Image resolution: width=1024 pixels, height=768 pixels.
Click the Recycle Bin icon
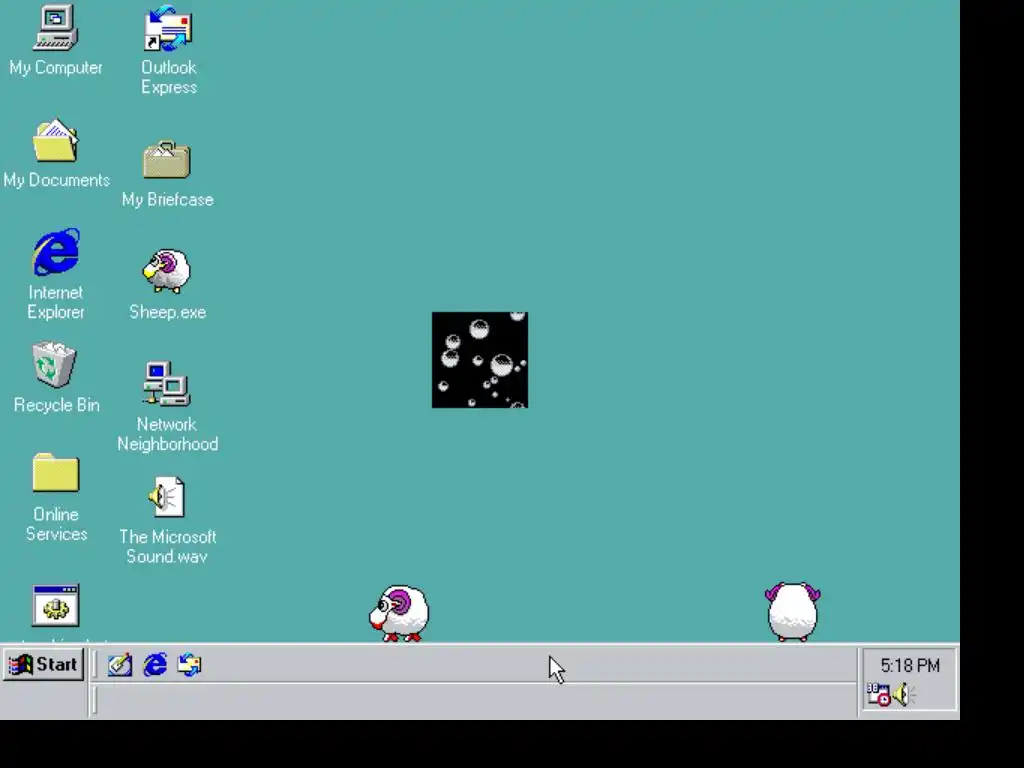click(55, 364)
